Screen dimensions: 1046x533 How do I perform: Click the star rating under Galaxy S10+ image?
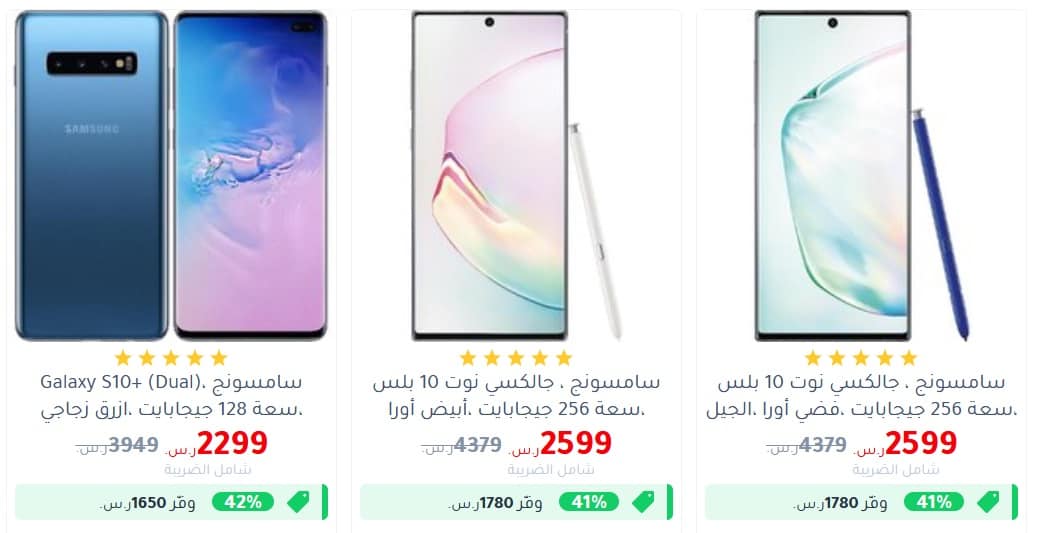[171, 358]
